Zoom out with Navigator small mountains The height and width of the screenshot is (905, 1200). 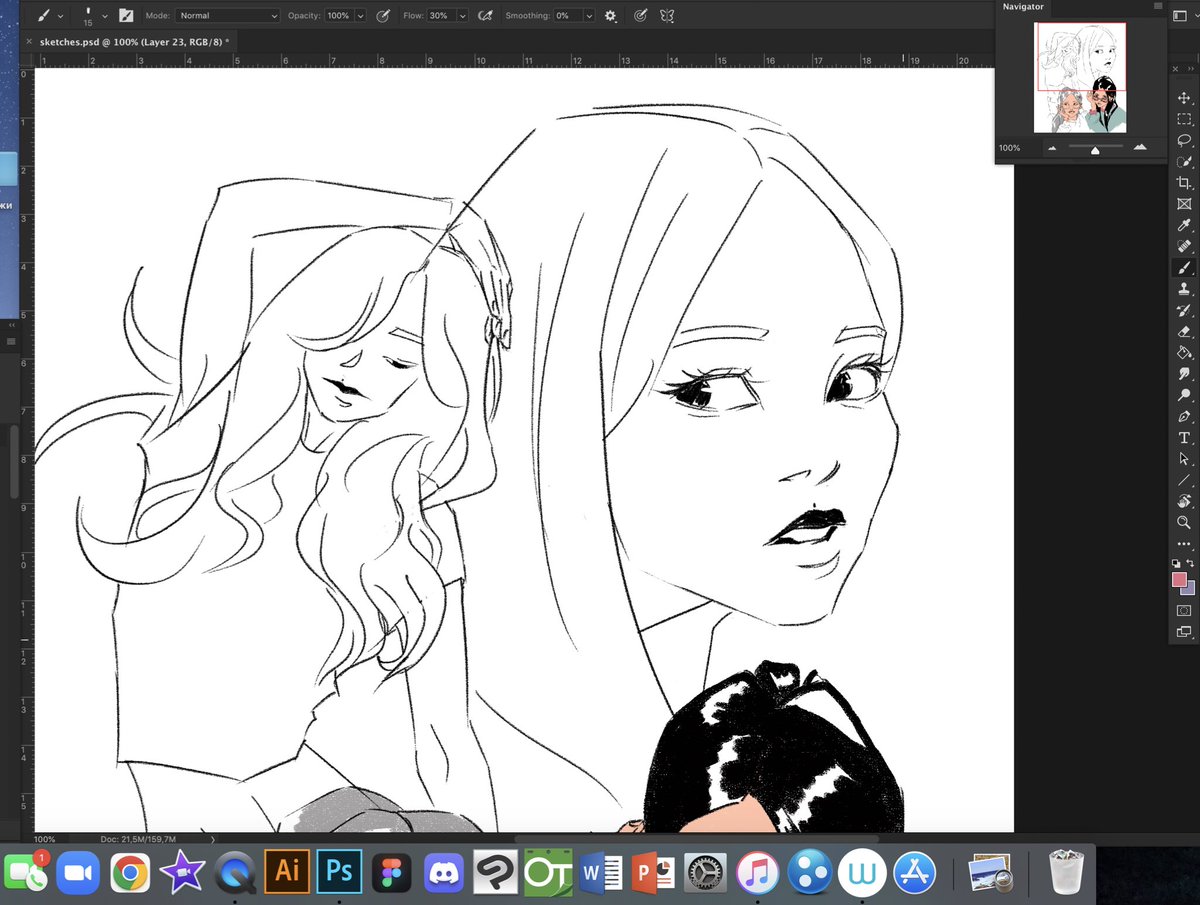click(1052, 148)
